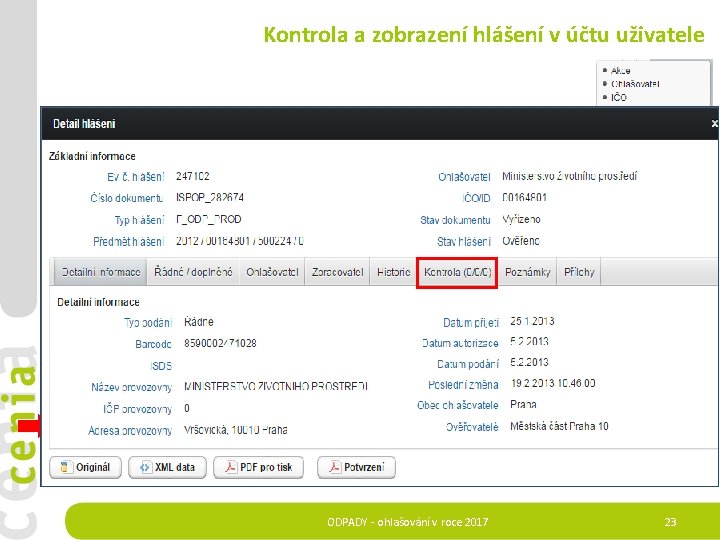Open the Ohlašovatel tab

tap(272, 272)
